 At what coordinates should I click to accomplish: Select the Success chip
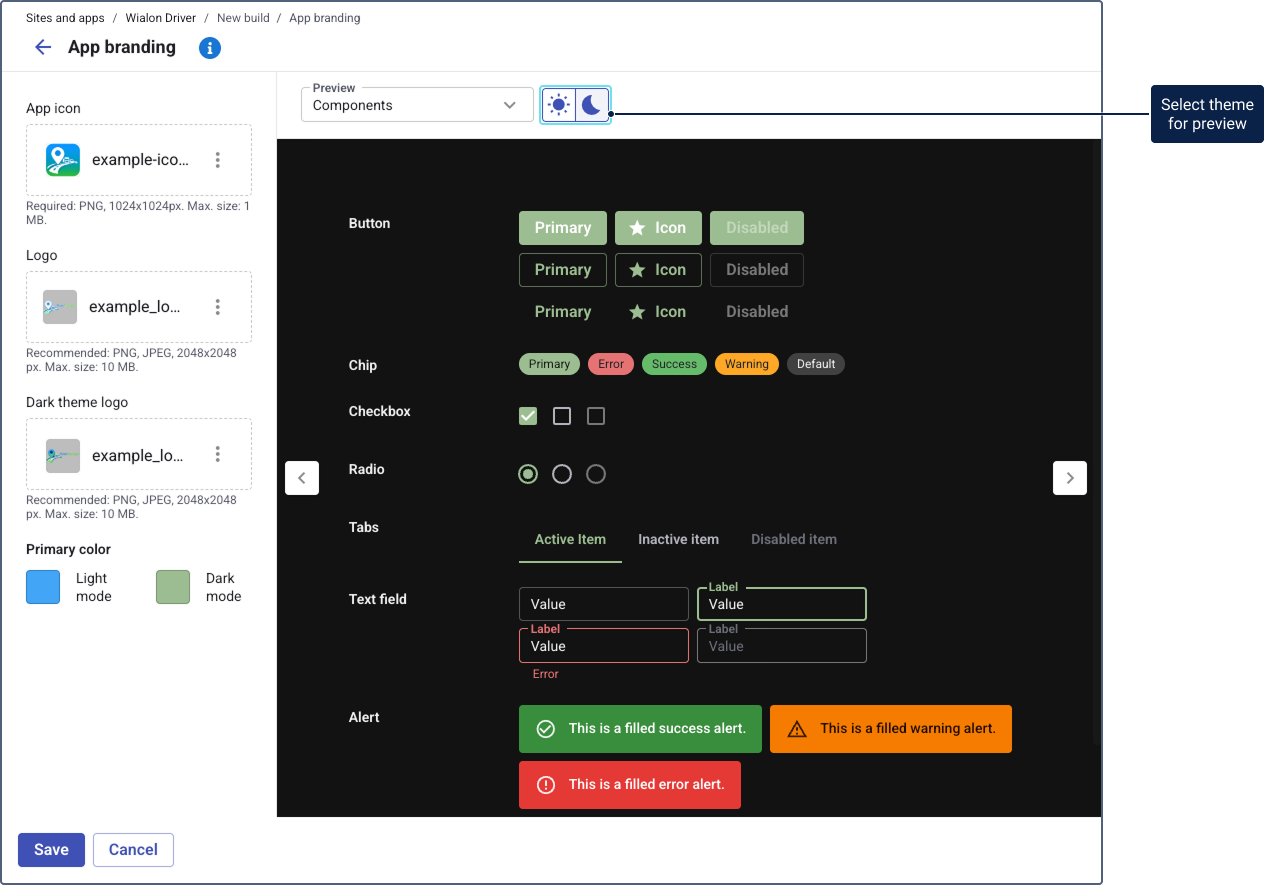pyautogui.click(x=674, y=364)
